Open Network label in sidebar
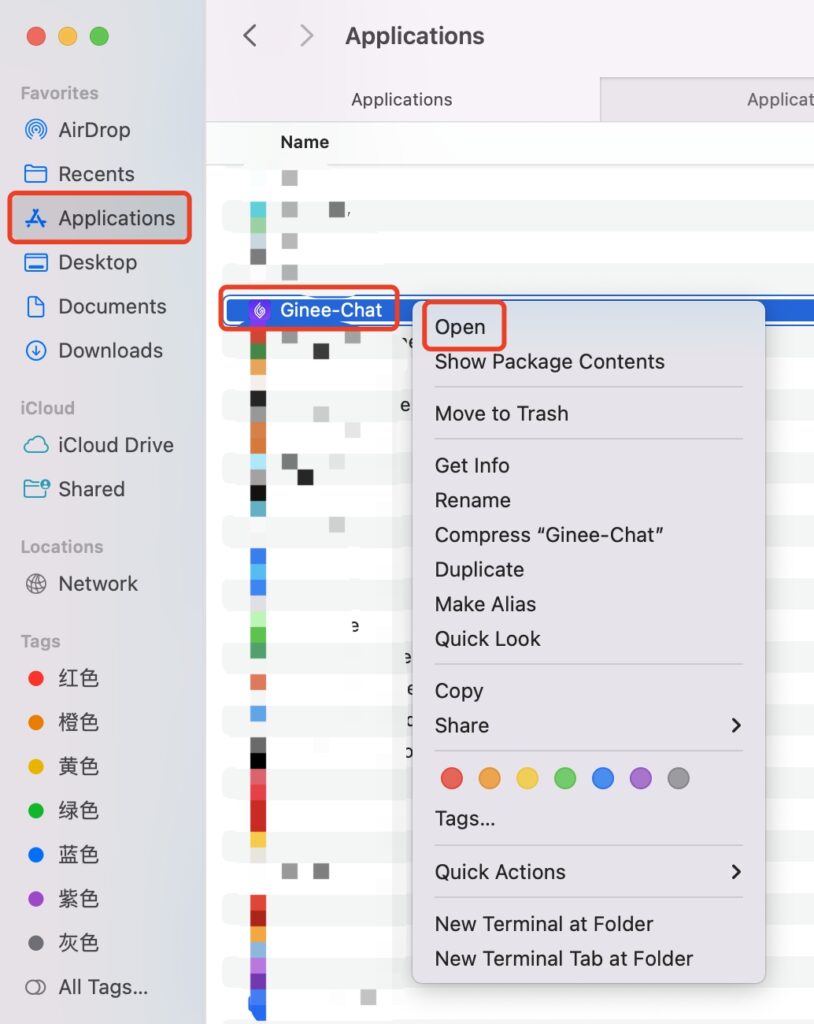Image resolution: width=814 pixels, height=1024 pixels. (x=99, y=583)
